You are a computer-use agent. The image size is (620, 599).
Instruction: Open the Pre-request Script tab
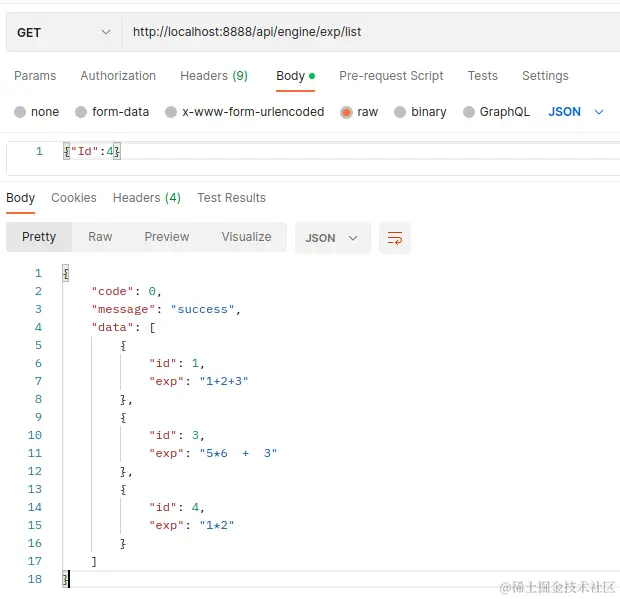click(x=391, y=76)
